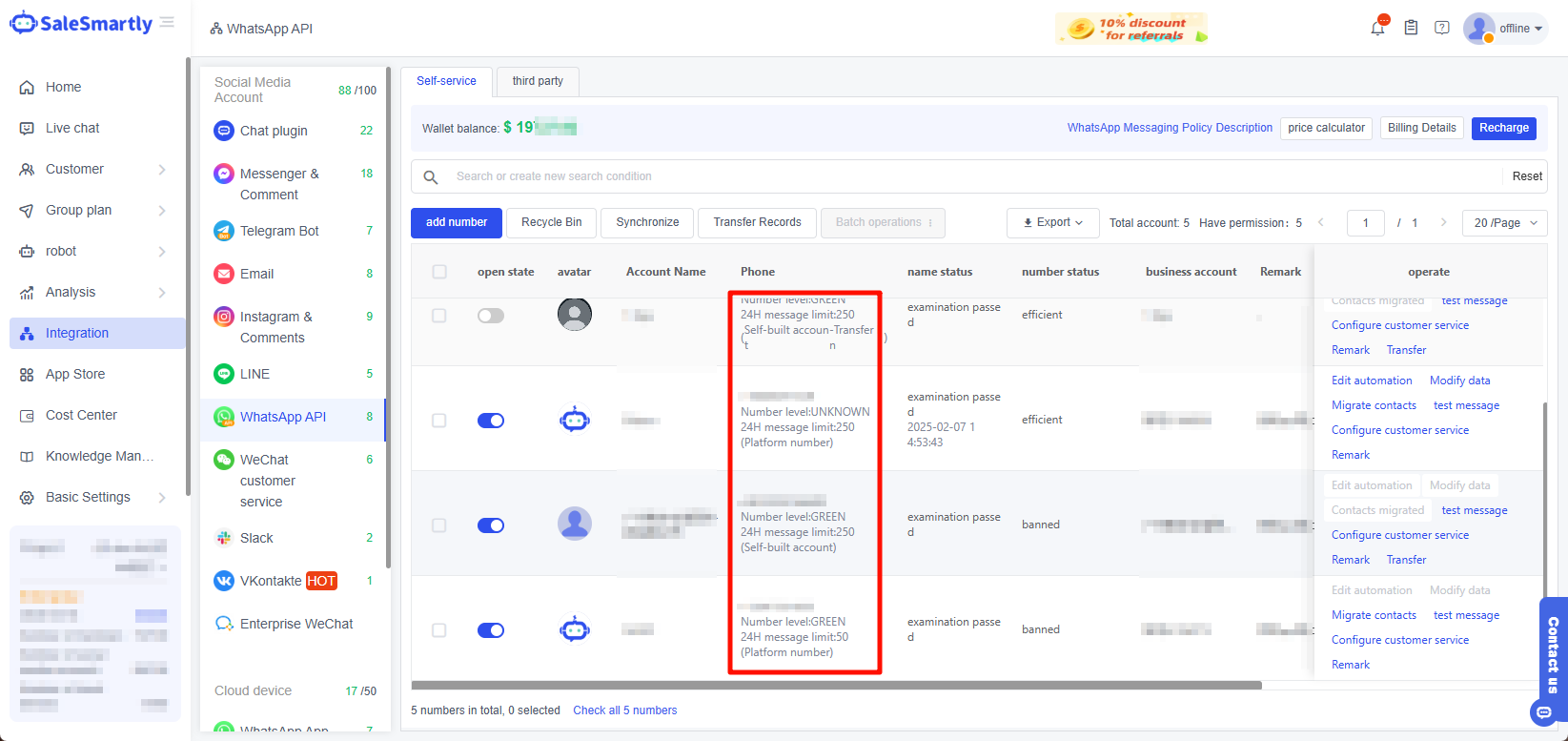
Task: Disable the open state of banned Self-built account
Action: coord(491,525)
